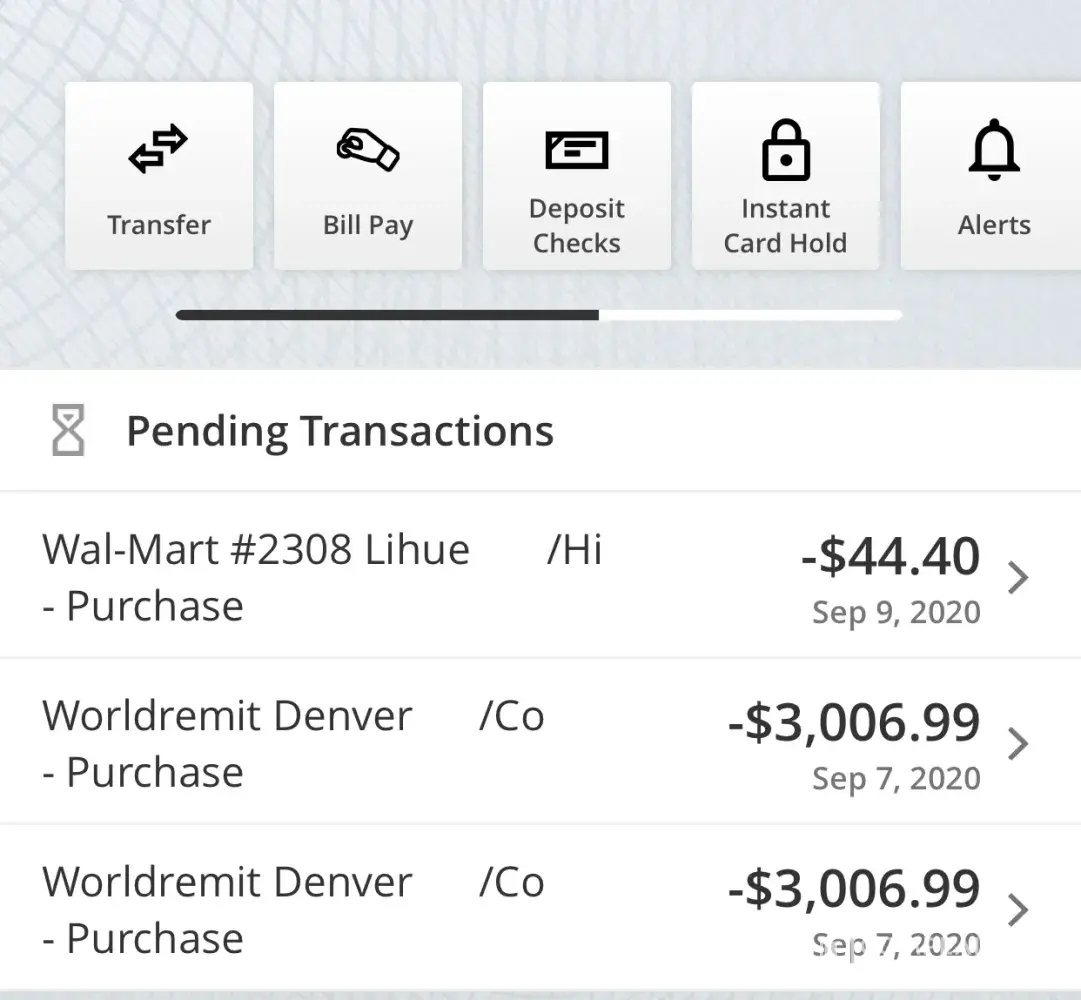Viewport: 1081px width, 1000px height.
Task: Tap the Bill Pay hand icon
Action: [367, 149]
